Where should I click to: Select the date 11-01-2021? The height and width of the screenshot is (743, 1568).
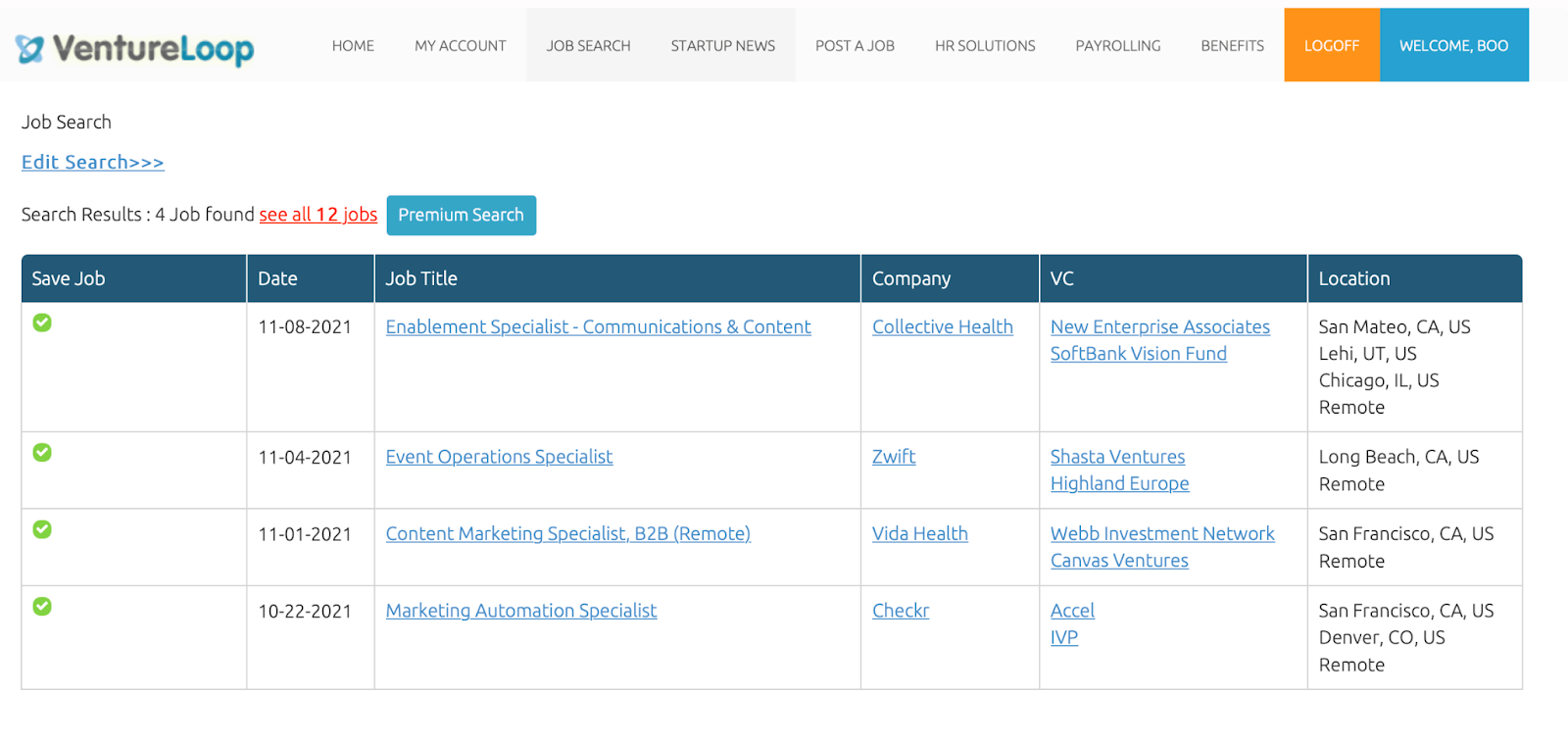coord(305,534)
